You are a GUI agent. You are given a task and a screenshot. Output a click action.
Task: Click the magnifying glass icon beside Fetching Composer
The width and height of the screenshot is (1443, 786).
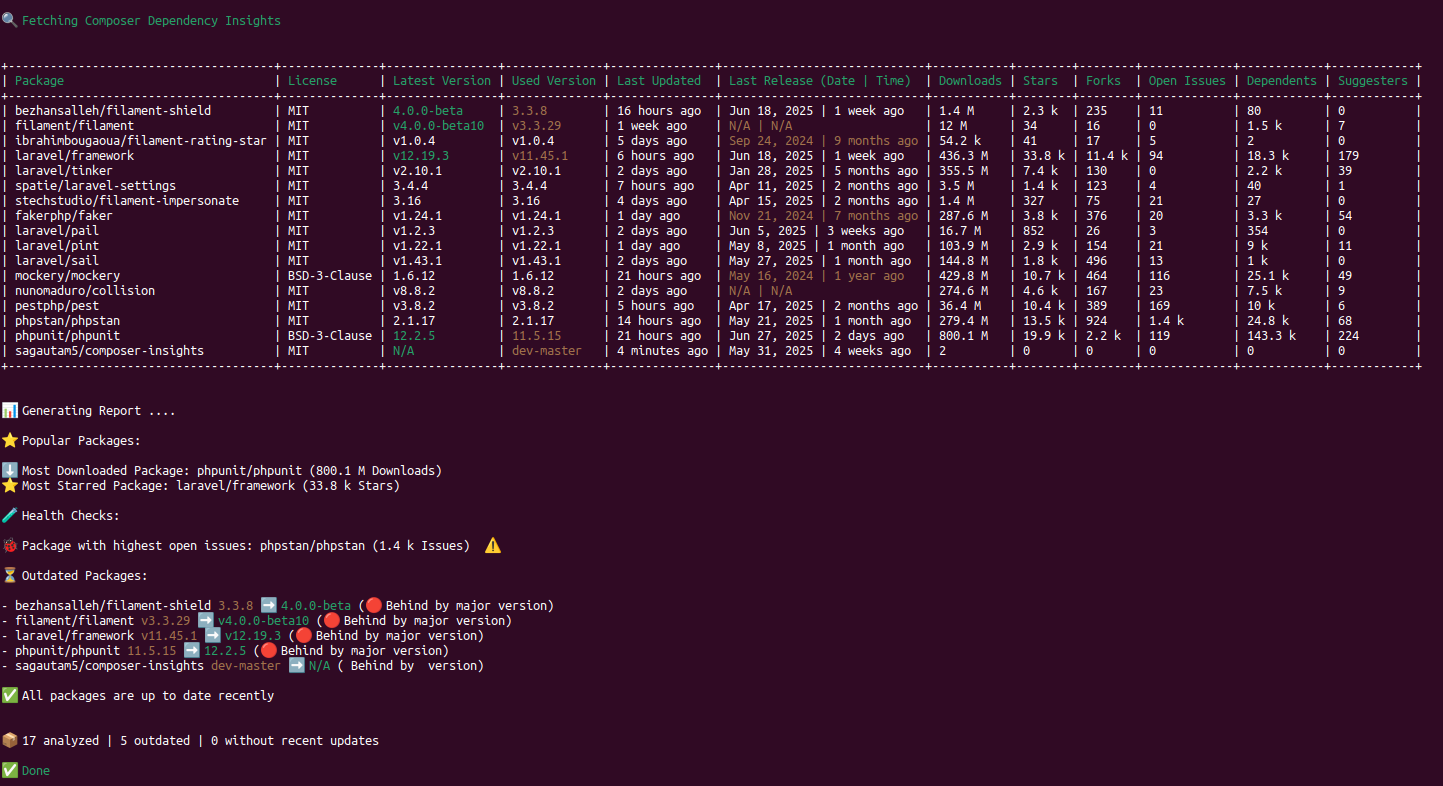coord(9,20)
